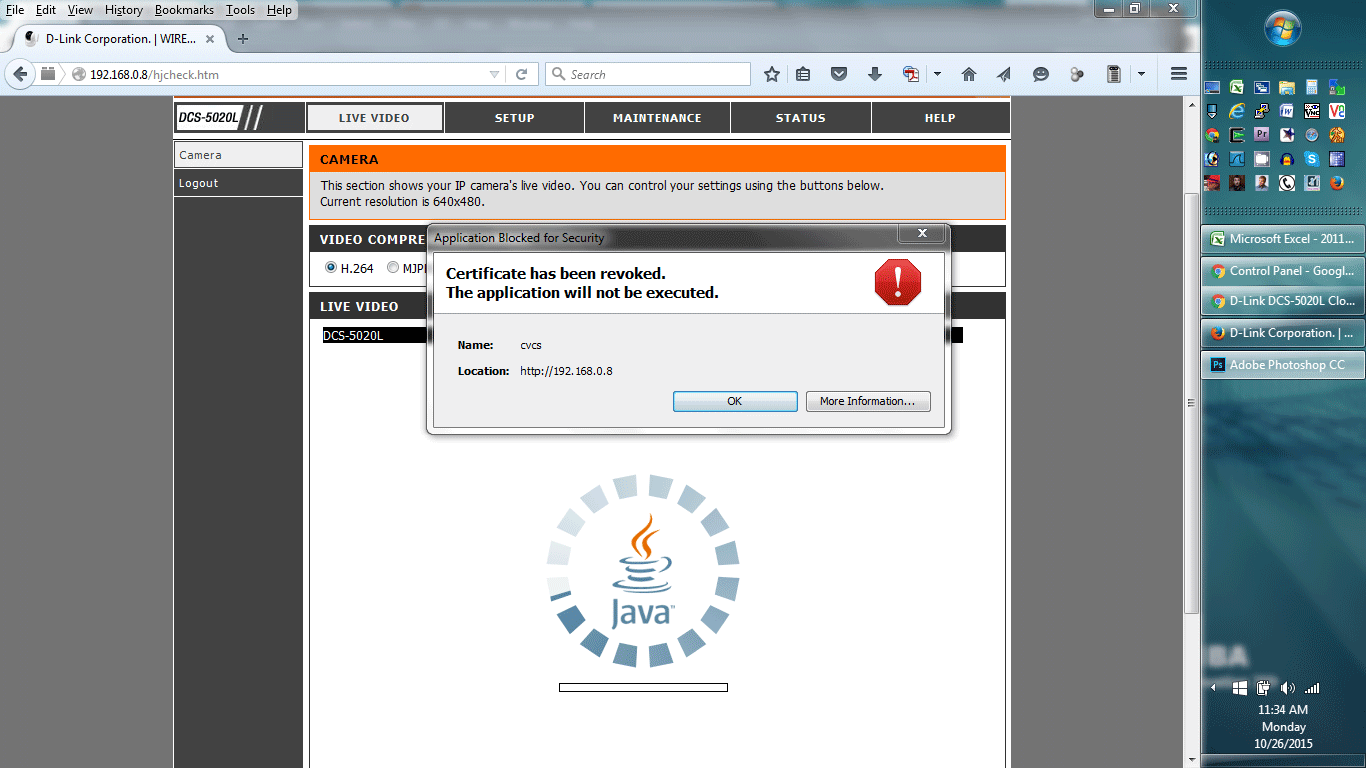1366x768 pixels.
Task: Open the Bookmarks menu
Action: click(183, 10)
